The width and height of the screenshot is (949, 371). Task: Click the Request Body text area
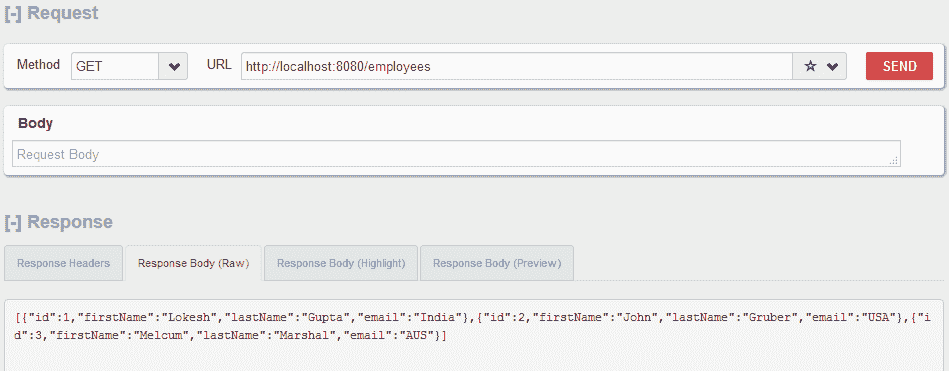456,154
